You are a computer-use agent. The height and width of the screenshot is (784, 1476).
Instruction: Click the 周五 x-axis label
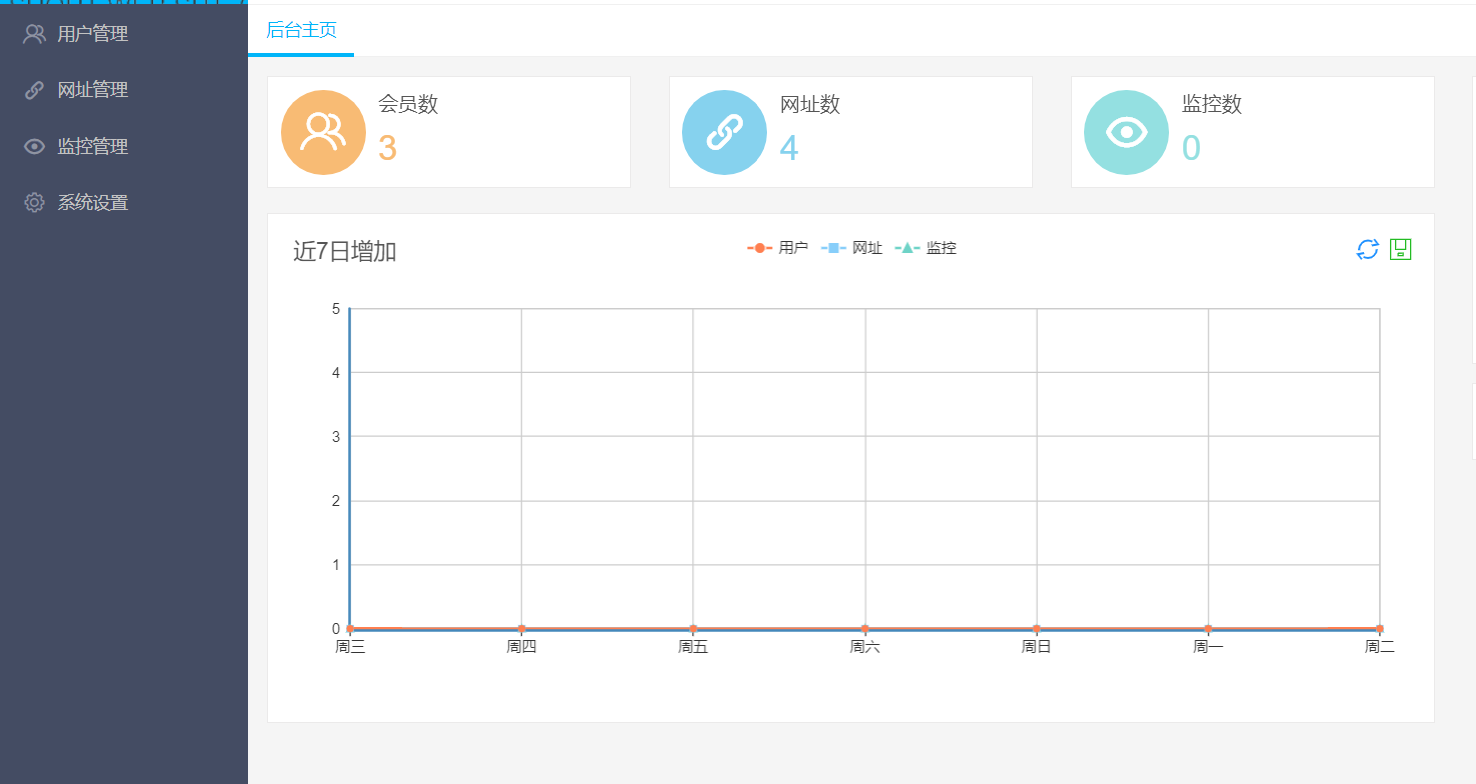pos(693,647)
